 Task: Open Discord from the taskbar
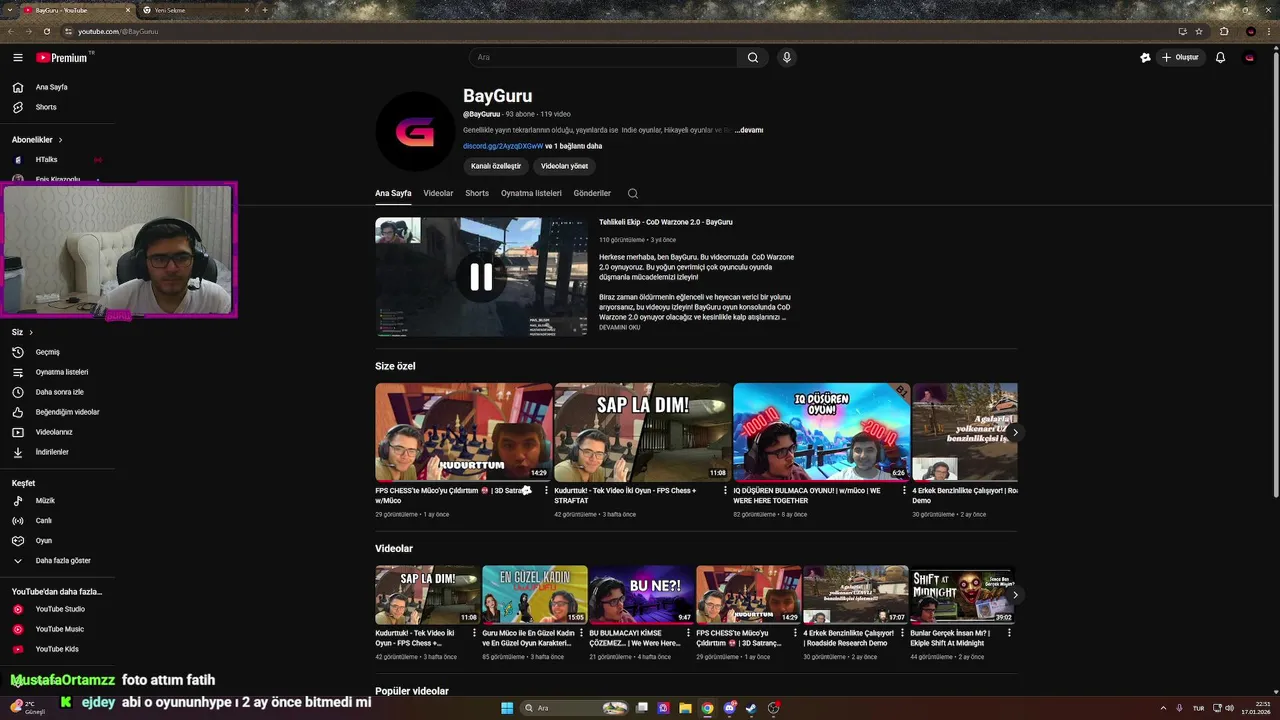[729, 708]
